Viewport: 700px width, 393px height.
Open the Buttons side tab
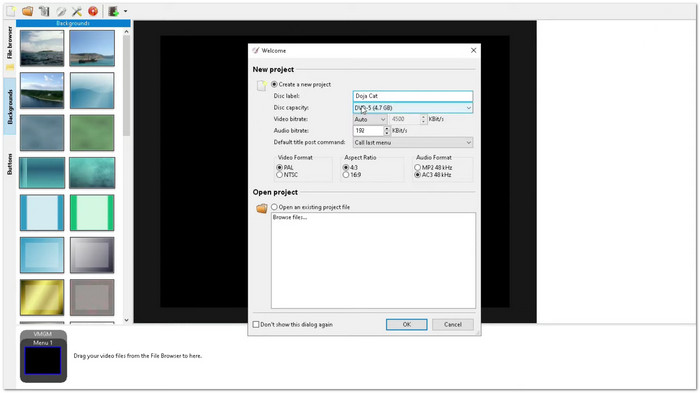point(10,164)
